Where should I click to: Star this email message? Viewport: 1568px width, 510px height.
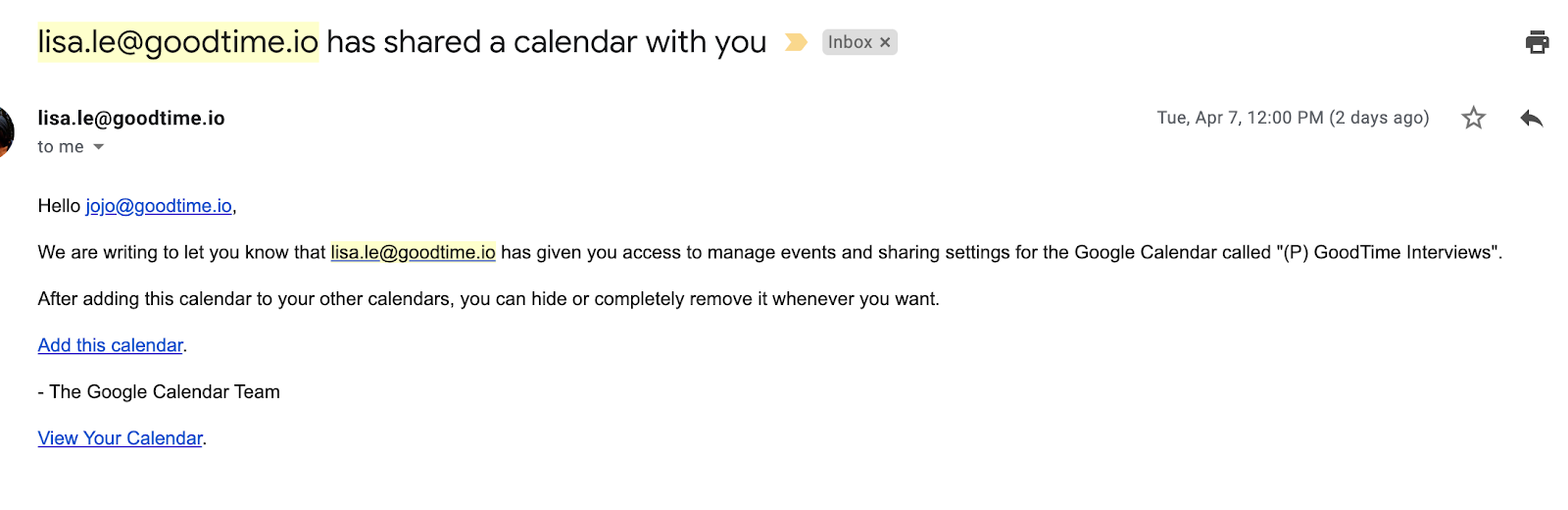1473,119
